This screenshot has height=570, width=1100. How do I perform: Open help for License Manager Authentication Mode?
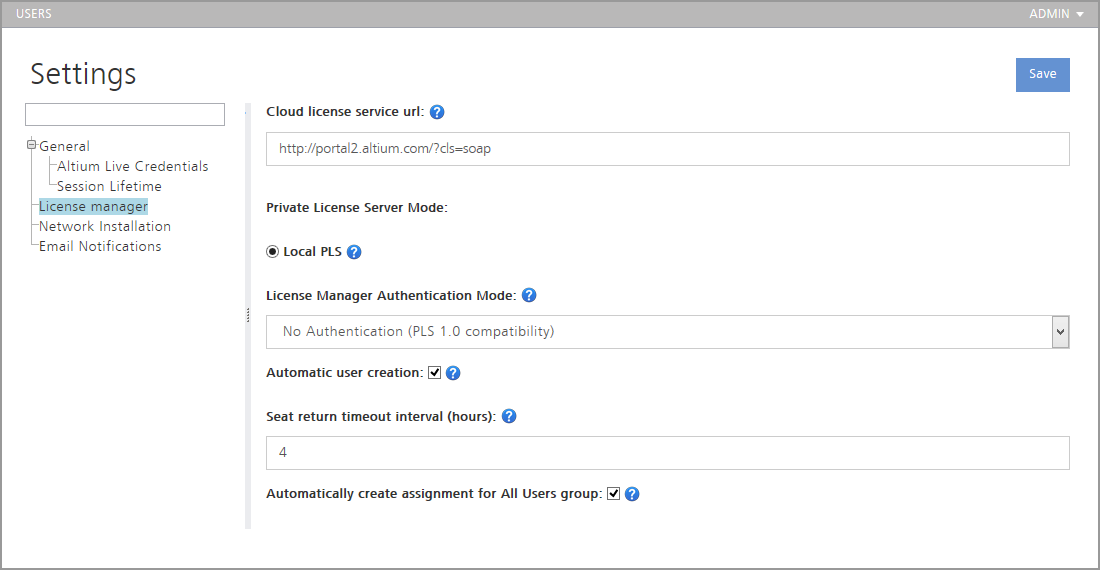click(529, 296)
